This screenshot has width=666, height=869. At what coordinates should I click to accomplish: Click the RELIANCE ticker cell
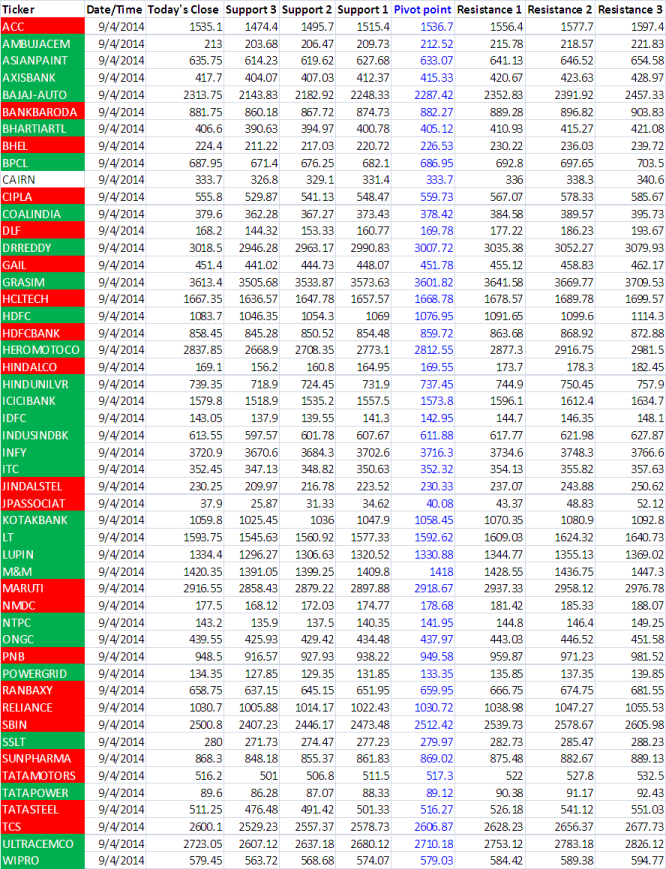click(43, 707)
